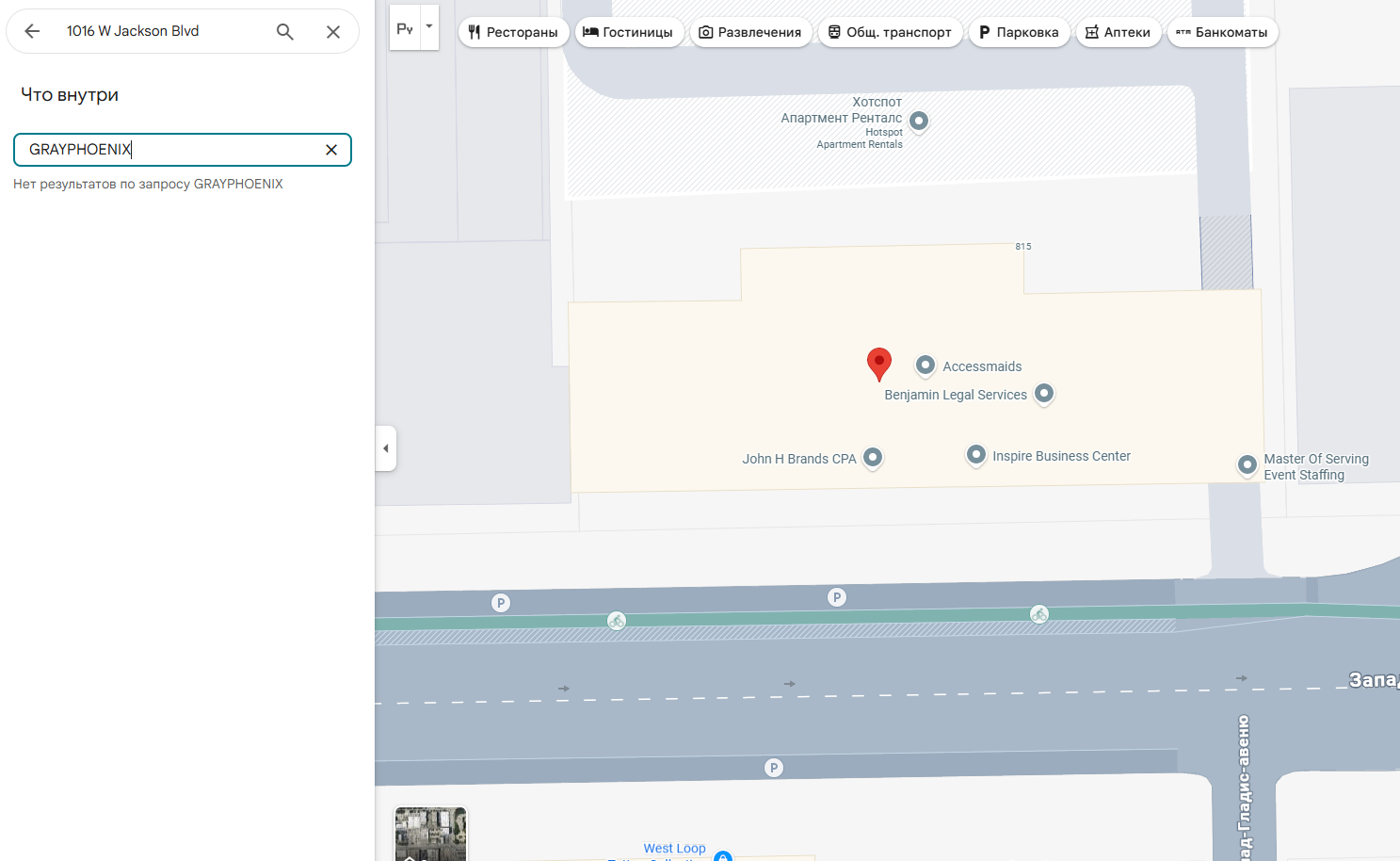Select the Развлечения category chip
This screenshot has width=1400, height=861.
(750, 32)
